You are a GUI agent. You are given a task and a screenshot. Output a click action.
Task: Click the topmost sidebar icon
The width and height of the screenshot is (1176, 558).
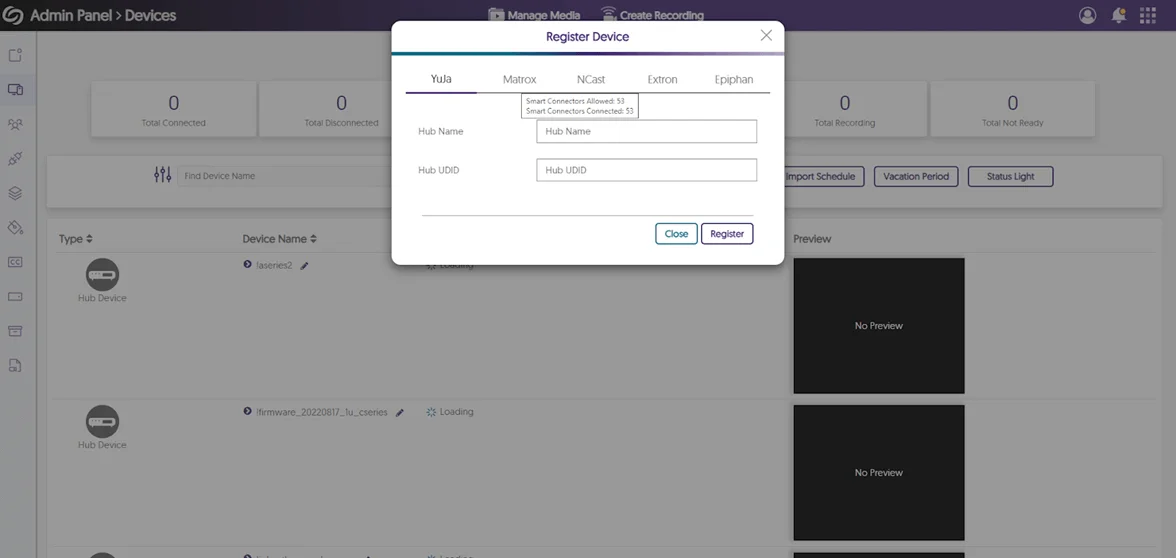[15, 56]
